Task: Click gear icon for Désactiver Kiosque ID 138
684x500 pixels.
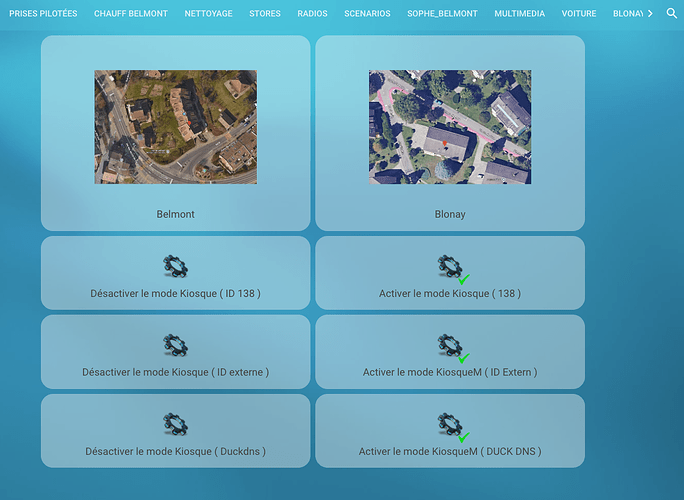Action: [175, 267]
